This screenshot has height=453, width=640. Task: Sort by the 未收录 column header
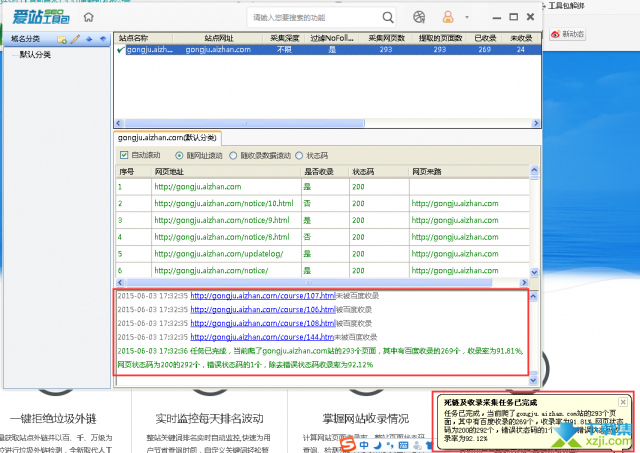521,38
